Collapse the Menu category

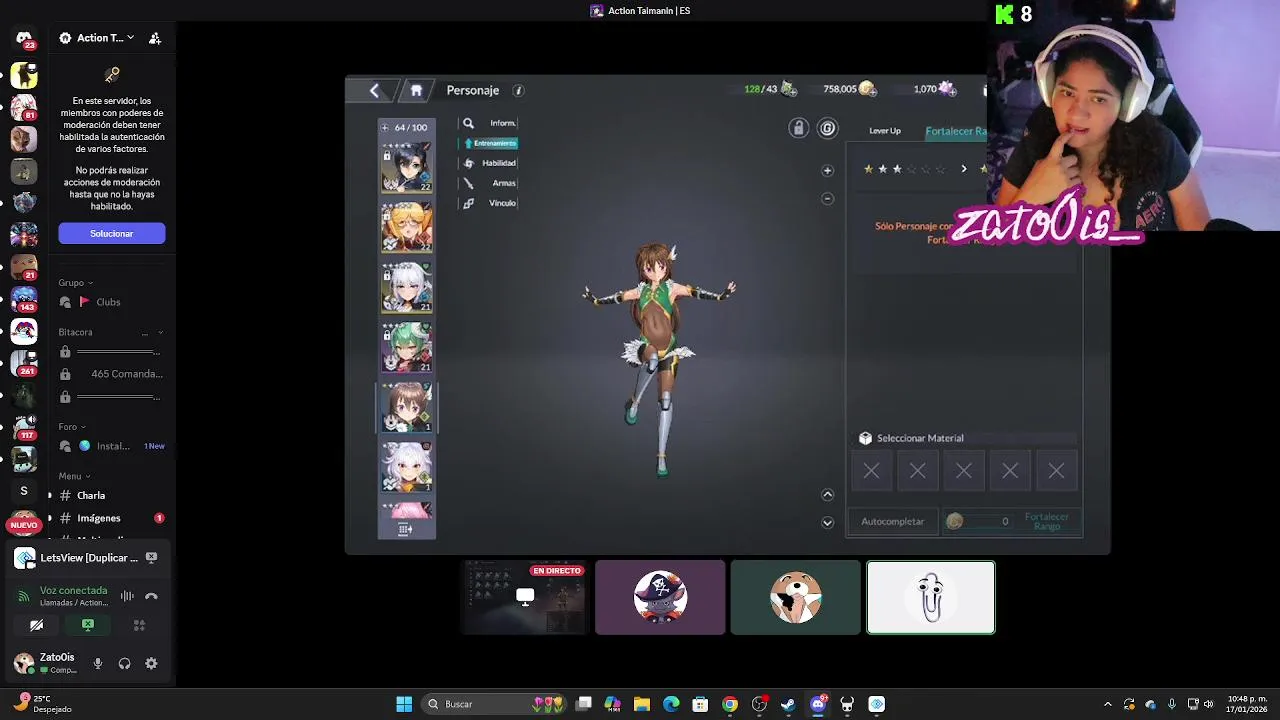pos(74,476)
